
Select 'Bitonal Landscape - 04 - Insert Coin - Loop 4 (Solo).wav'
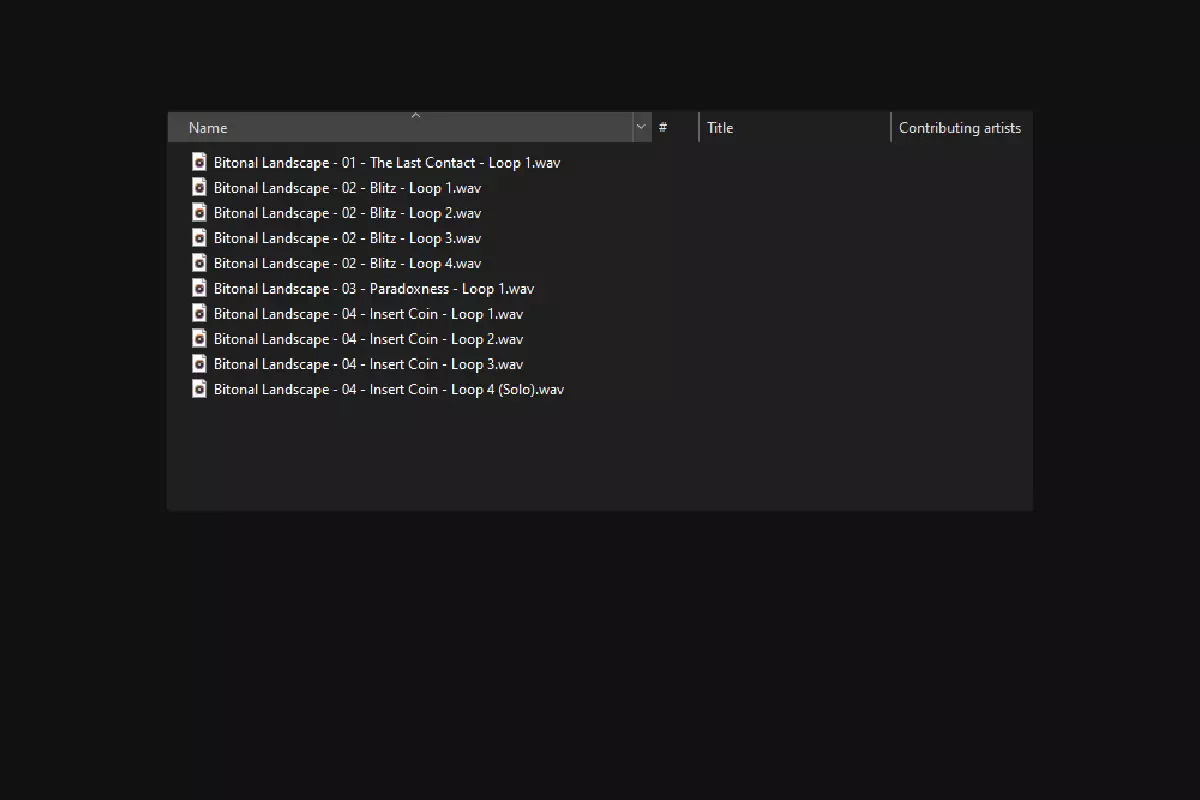pyautogui.click(x=389, y=388)
